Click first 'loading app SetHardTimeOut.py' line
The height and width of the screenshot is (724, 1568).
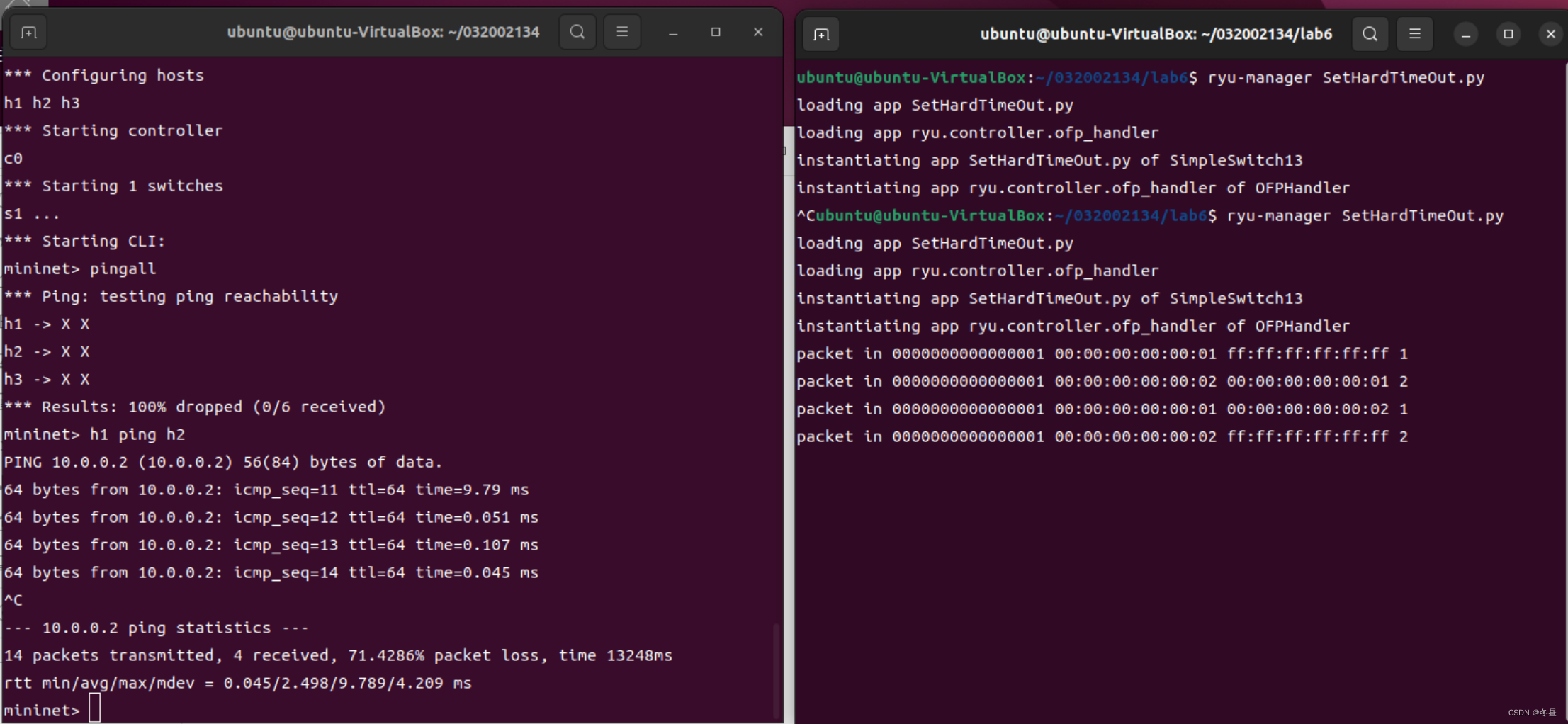coord(935,105)
